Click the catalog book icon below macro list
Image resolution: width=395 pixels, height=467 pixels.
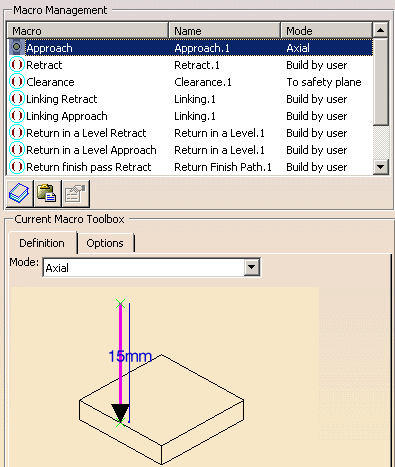[x=20, y=194]
